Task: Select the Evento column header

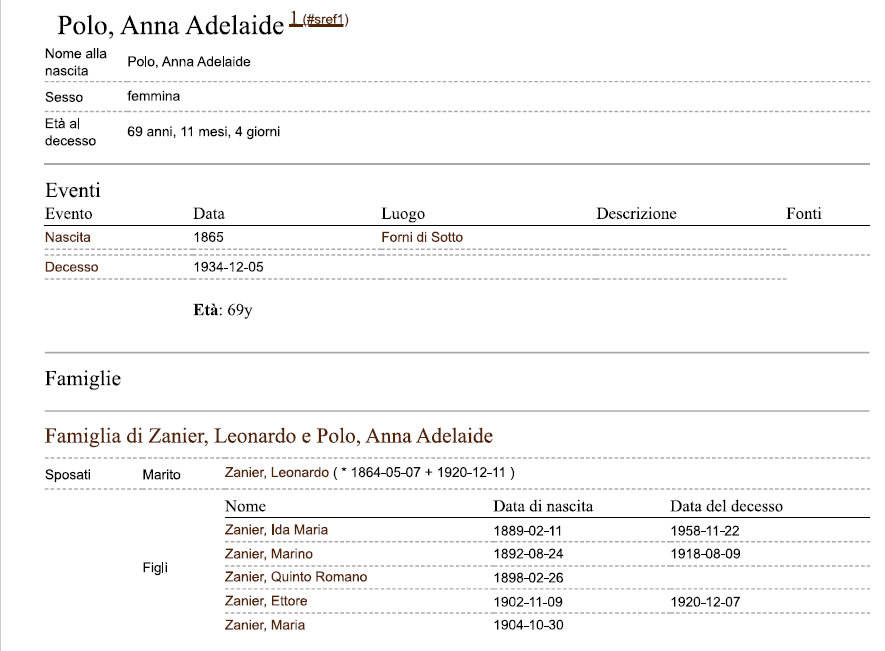Action: [x=68, y=213]
